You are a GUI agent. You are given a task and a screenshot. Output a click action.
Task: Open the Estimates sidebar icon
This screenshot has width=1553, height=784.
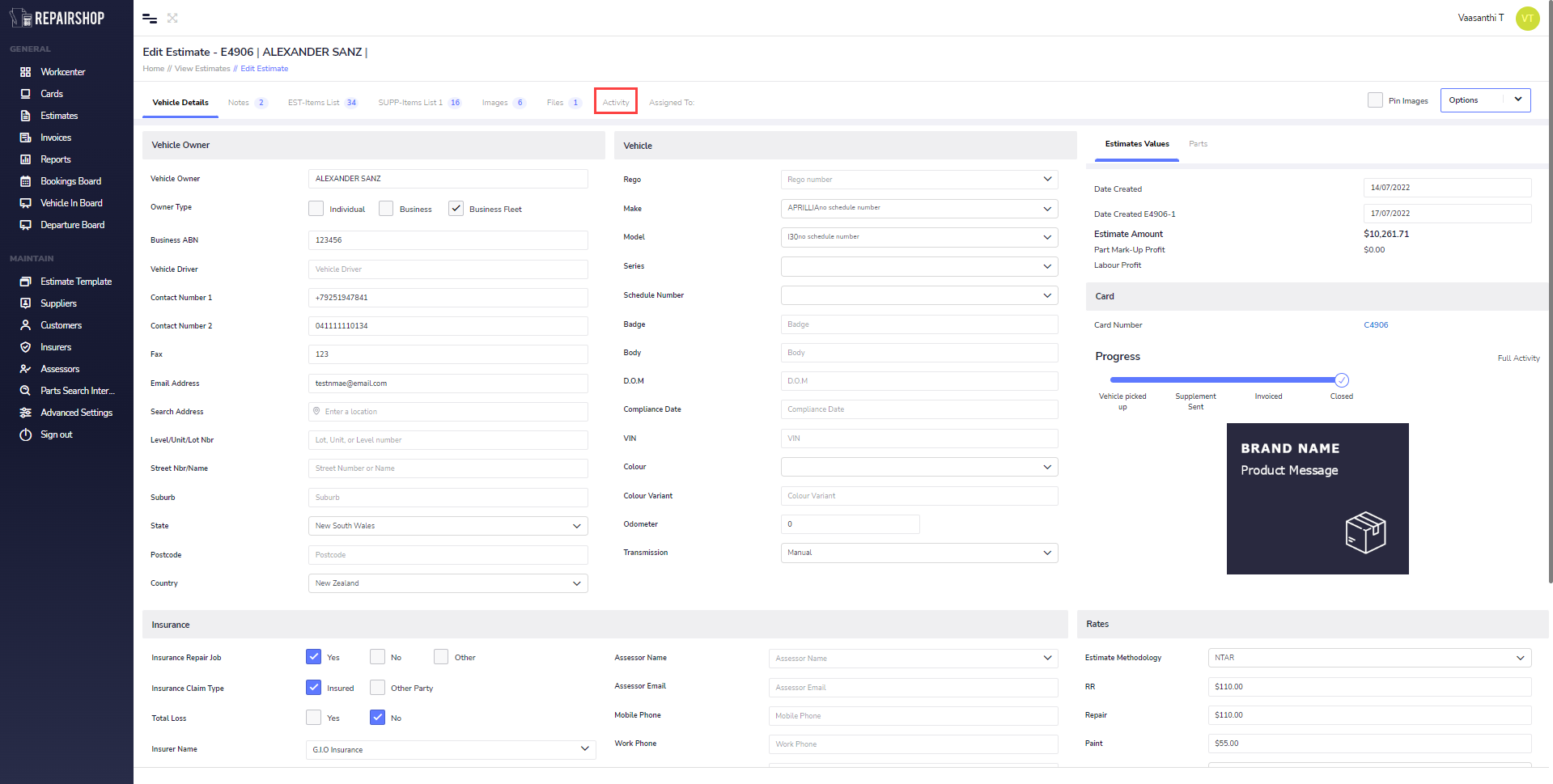pos(25,116)
